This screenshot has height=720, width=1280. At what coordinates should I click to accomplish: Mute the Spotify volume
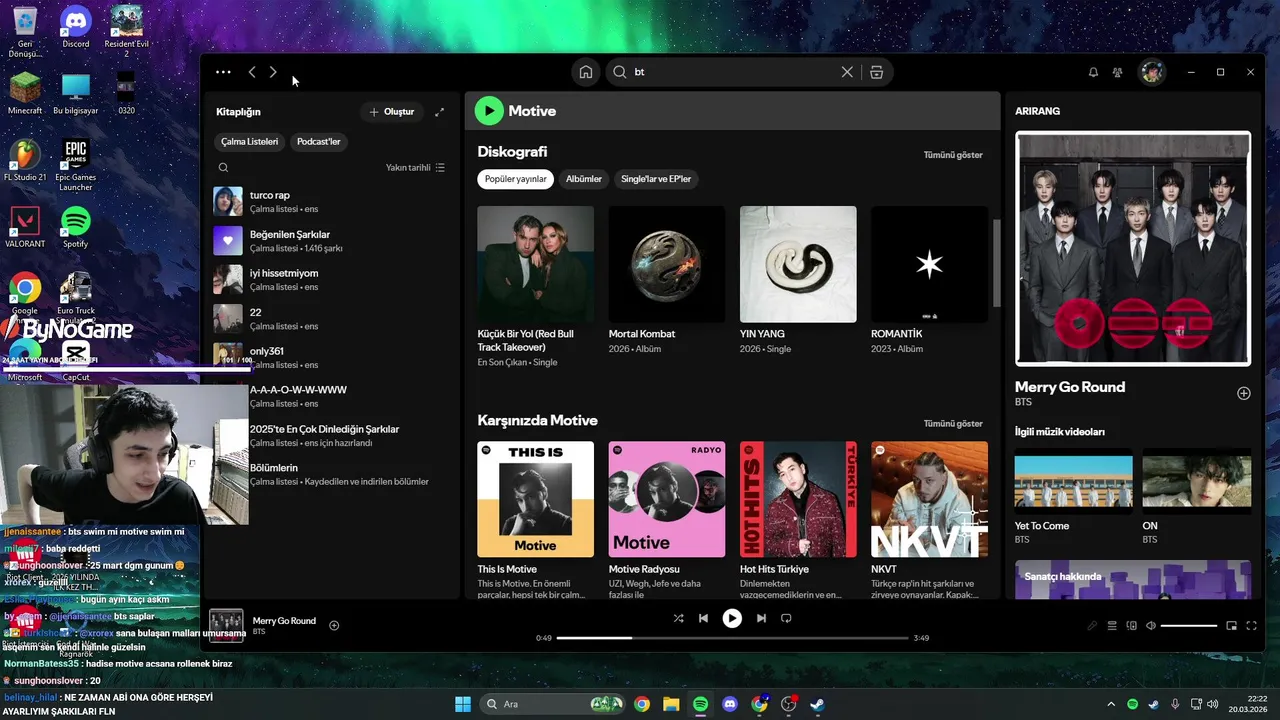(x=1151, y=626)
